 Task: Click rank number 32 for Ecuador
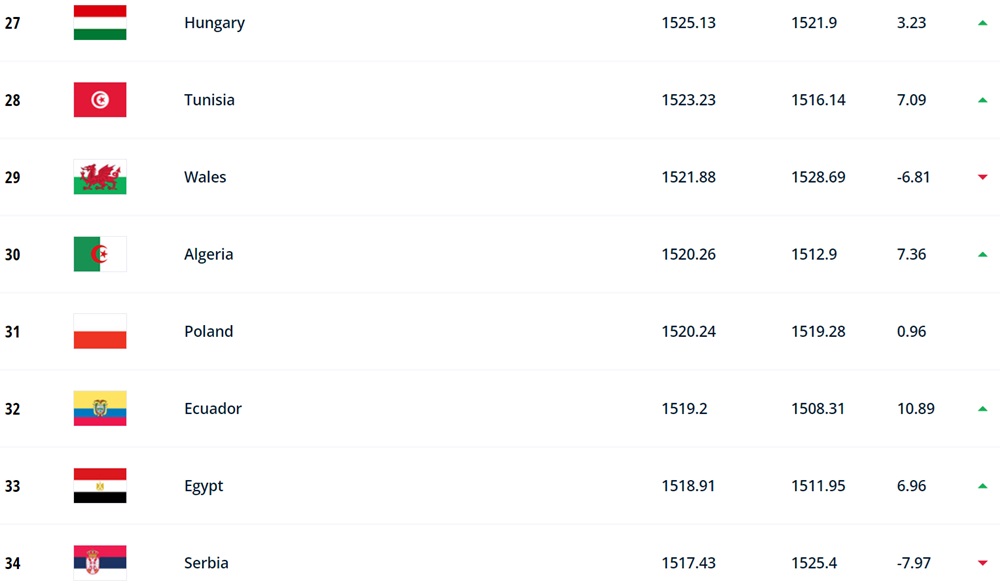point(12,409)
